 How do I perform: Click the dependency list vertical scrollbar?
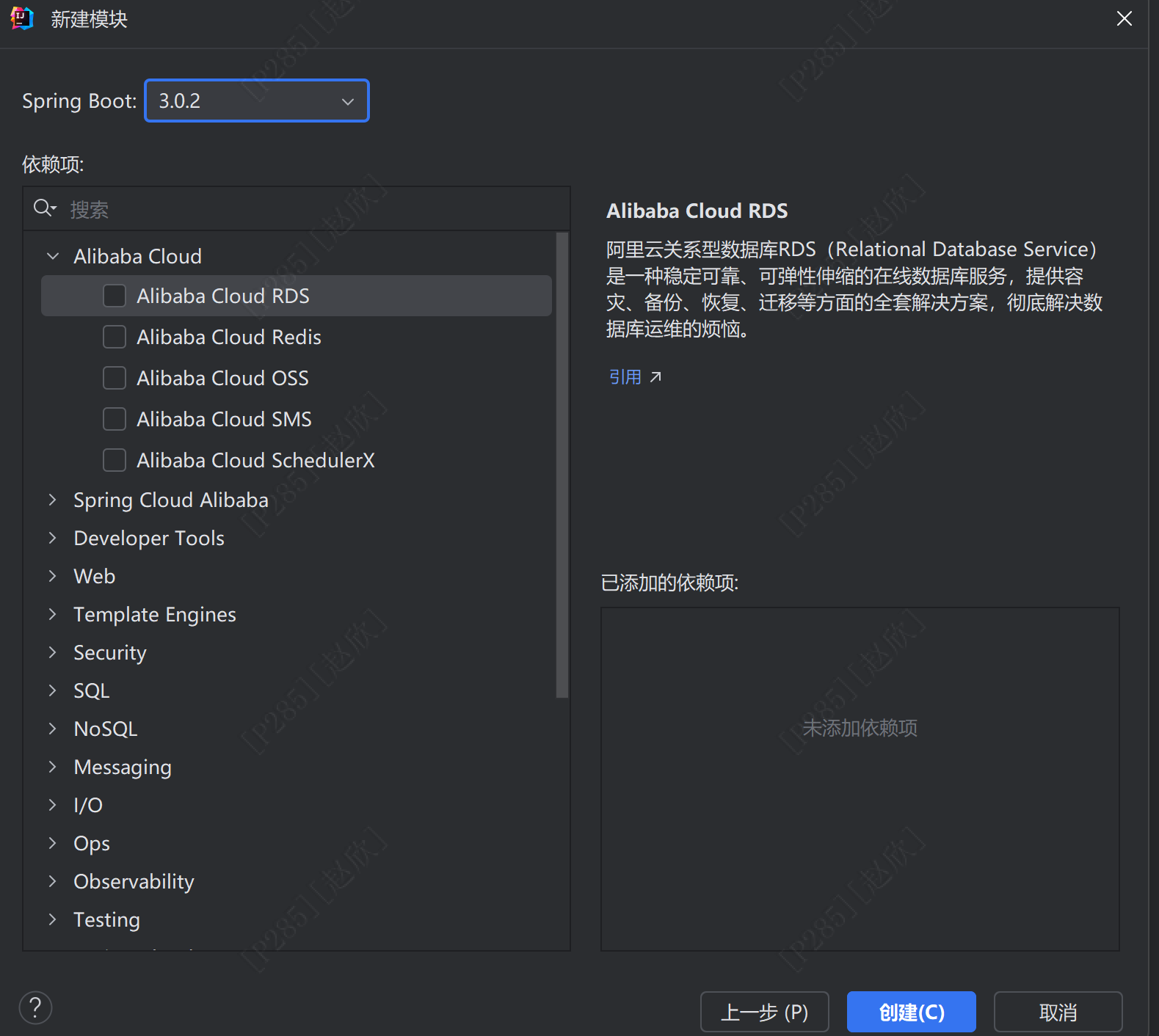[562, 465]
